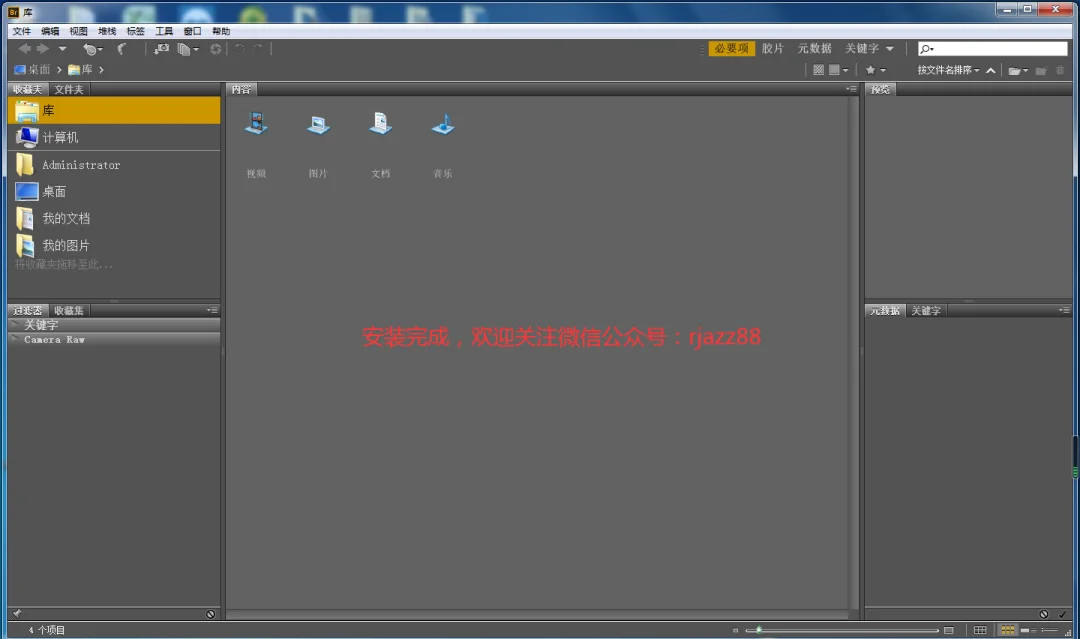
Task: Switch to the 收藏夹 tab
Action: point(28,90)
